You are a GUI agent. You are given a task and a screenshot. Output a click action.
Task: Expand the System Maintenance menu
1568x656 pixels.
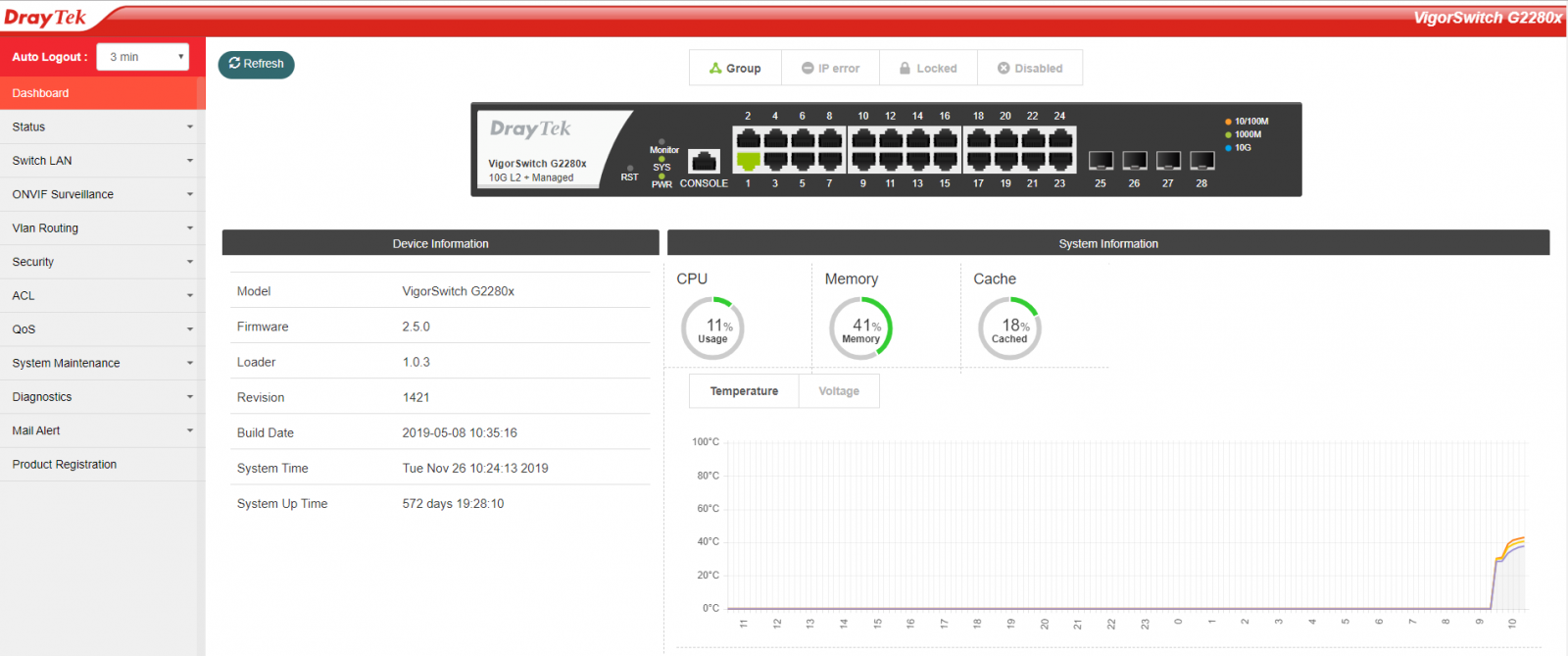point(103,363)
